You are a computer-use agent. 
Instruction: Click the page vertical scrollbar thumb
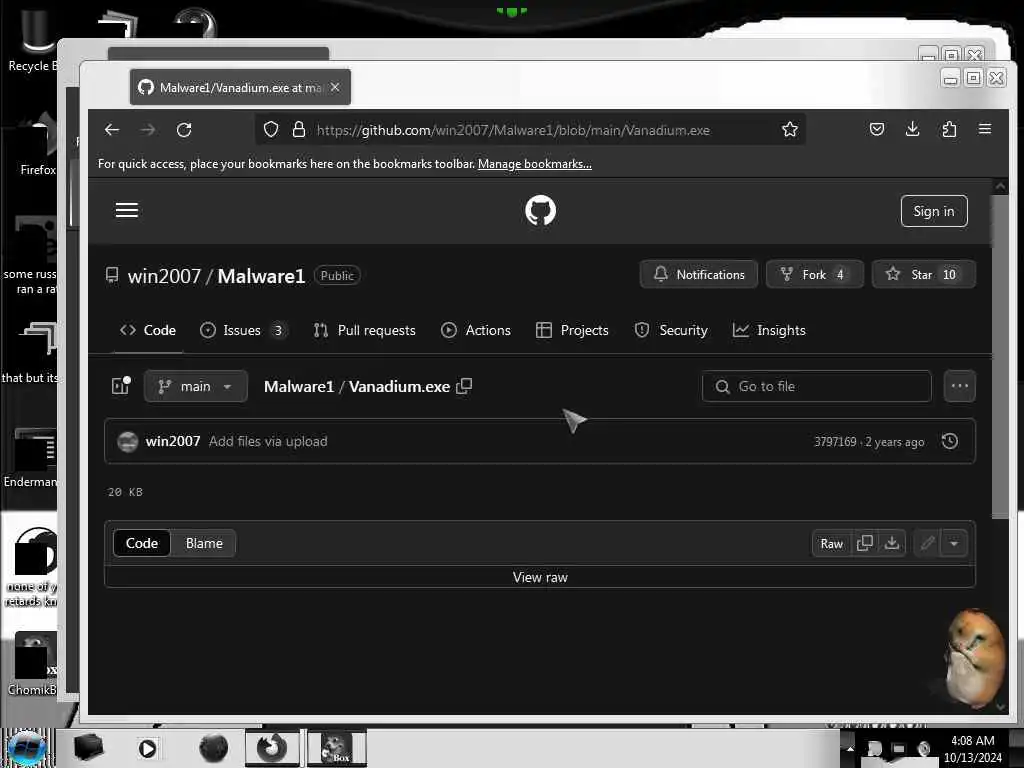(x=1000, y=357)
